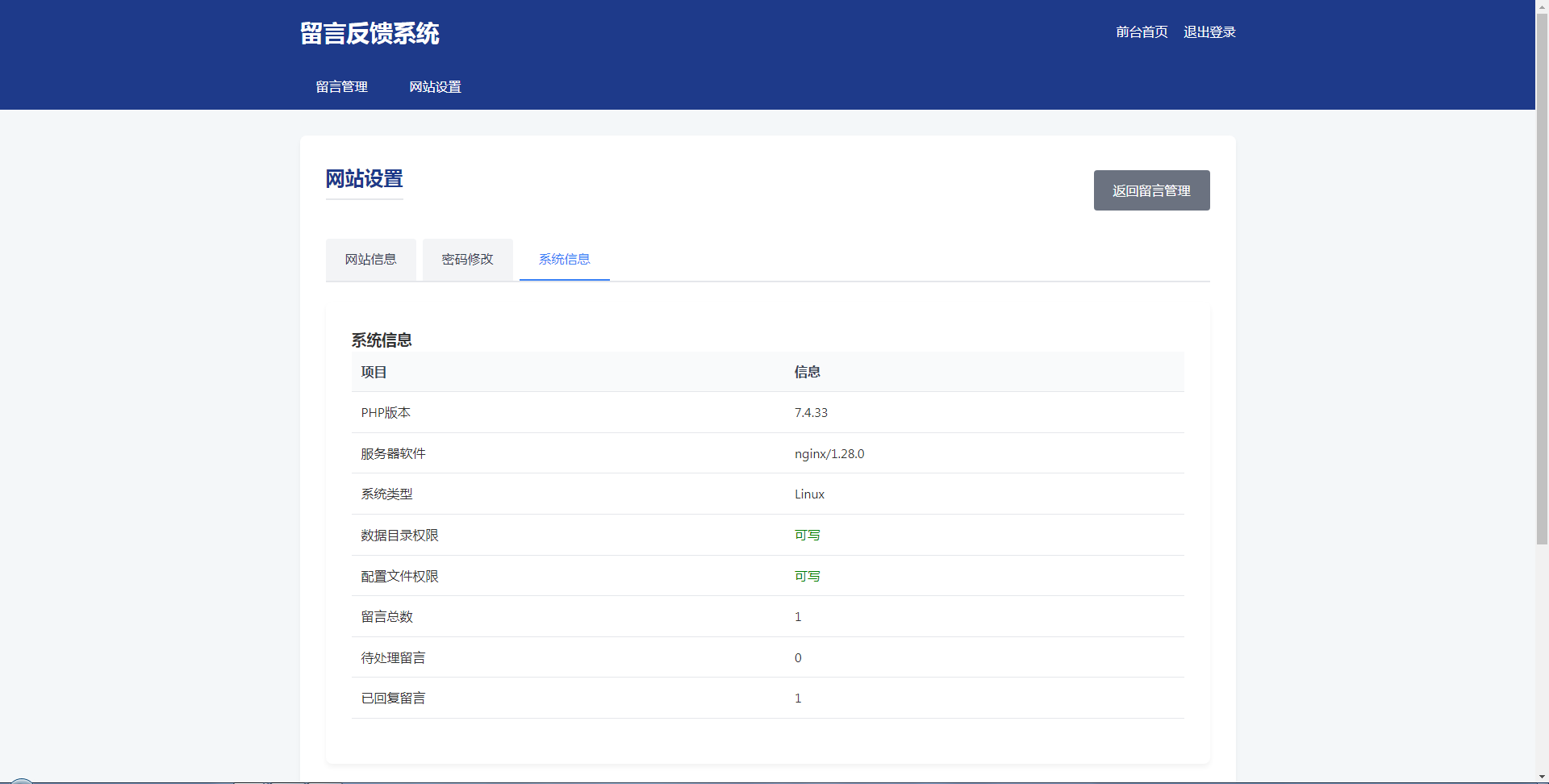Click 退出登录 to log out
Image resolution: width=1549 pixels, height=784 pixels.
(1209, 32)
